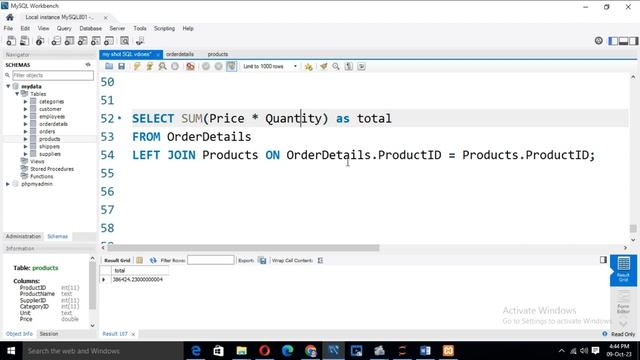Click the Filter objects search field

tap(53, 75)
